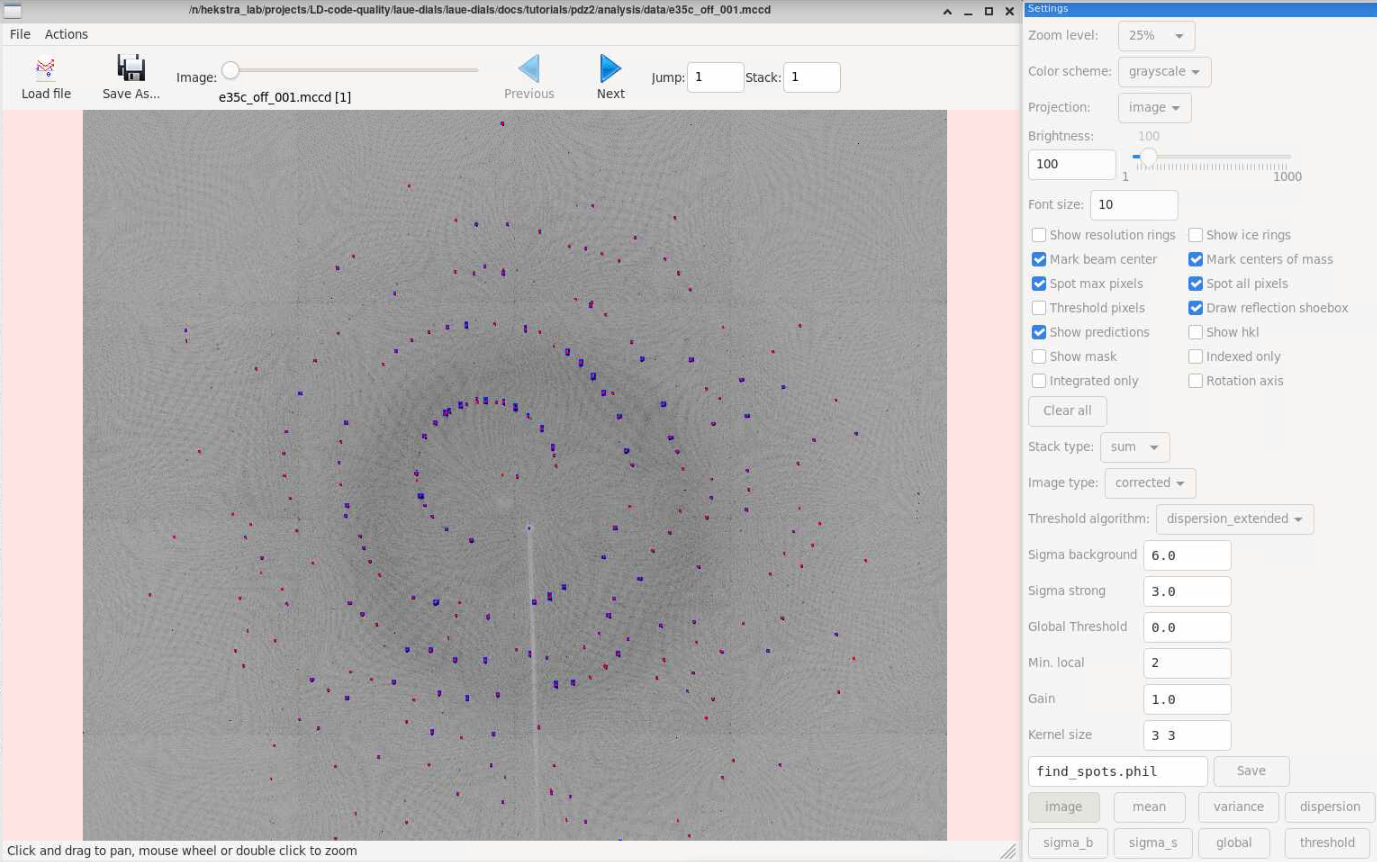
Task: Click the Font size field
Action: click(x=1134, y=205)
